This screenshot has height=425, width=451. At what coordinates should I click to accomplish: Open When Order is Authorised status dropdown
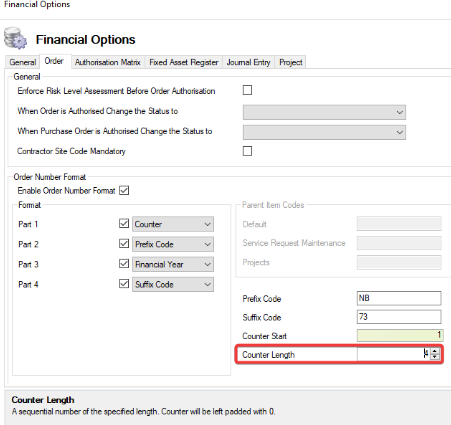click(324, 112)
